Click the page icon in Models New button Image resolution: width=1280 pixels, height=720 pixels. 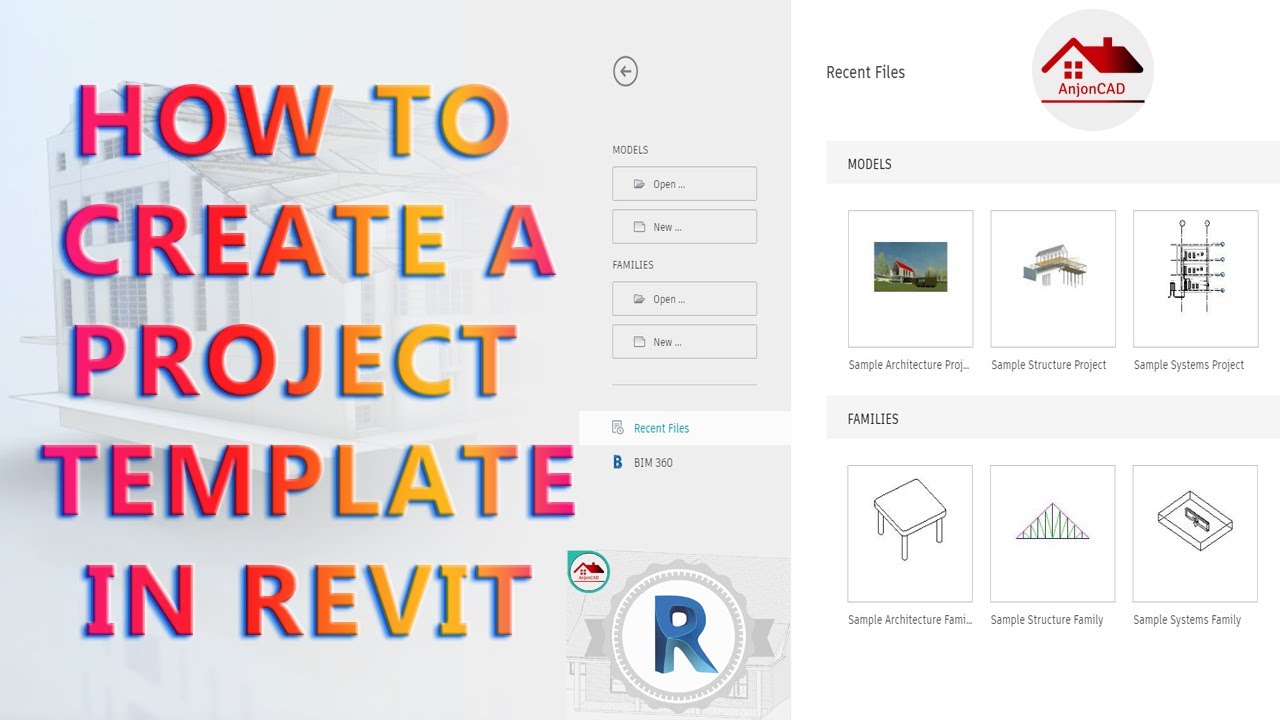[640, 227]
